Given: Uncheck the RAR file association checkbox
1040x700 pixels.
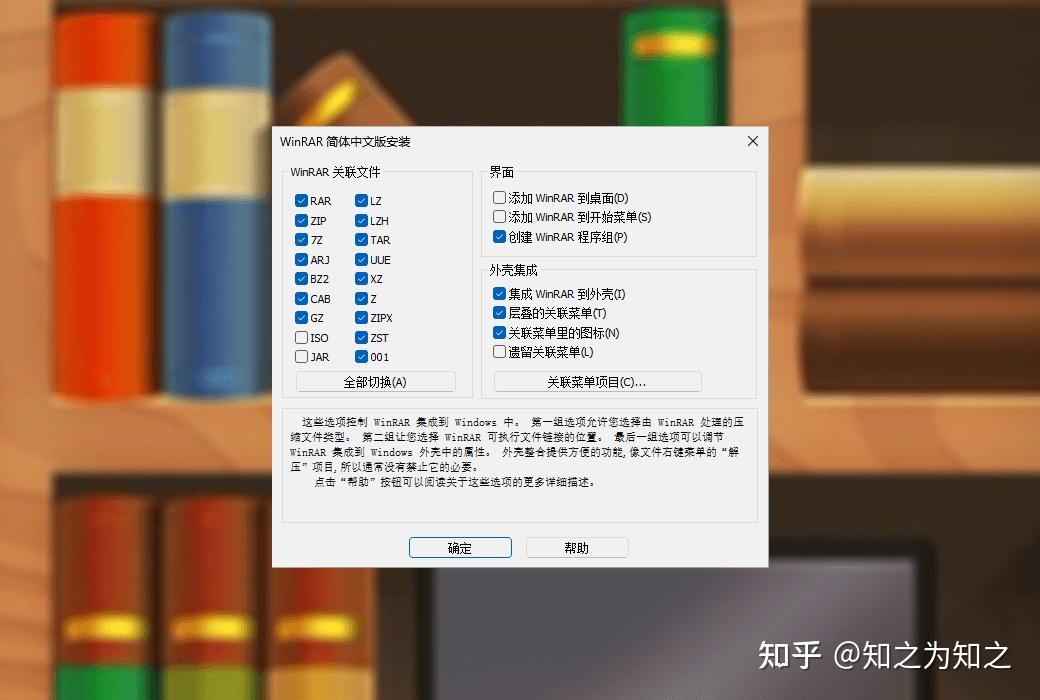Looking at the screenshot, I should (301, 200).
